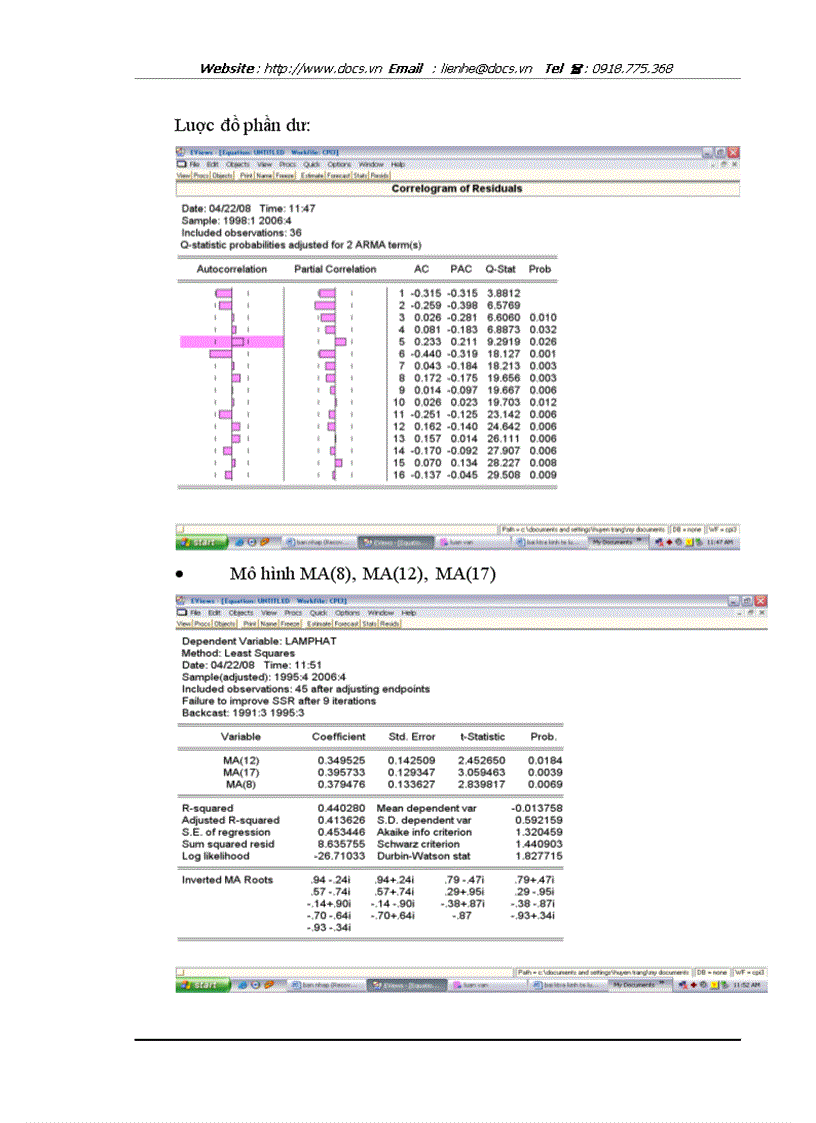The width and height of the screenshot is (816, 1123).
Task: Open Quick menu in the correlogram EViews window
Action: coord(312,164)
